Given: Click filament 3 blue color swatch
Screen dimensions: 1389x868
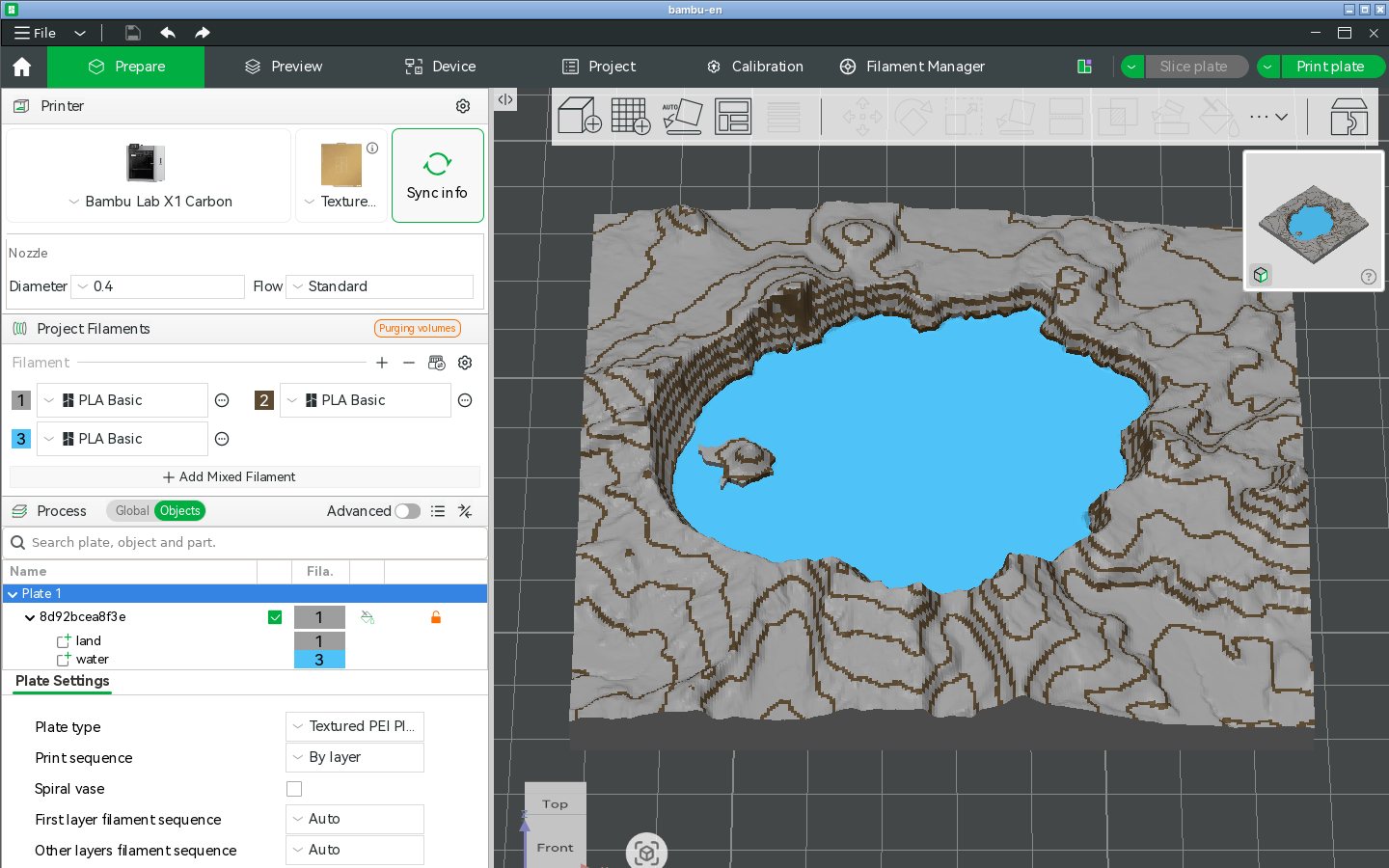Looking at the screenshot, I should click(x=21, y=439).
